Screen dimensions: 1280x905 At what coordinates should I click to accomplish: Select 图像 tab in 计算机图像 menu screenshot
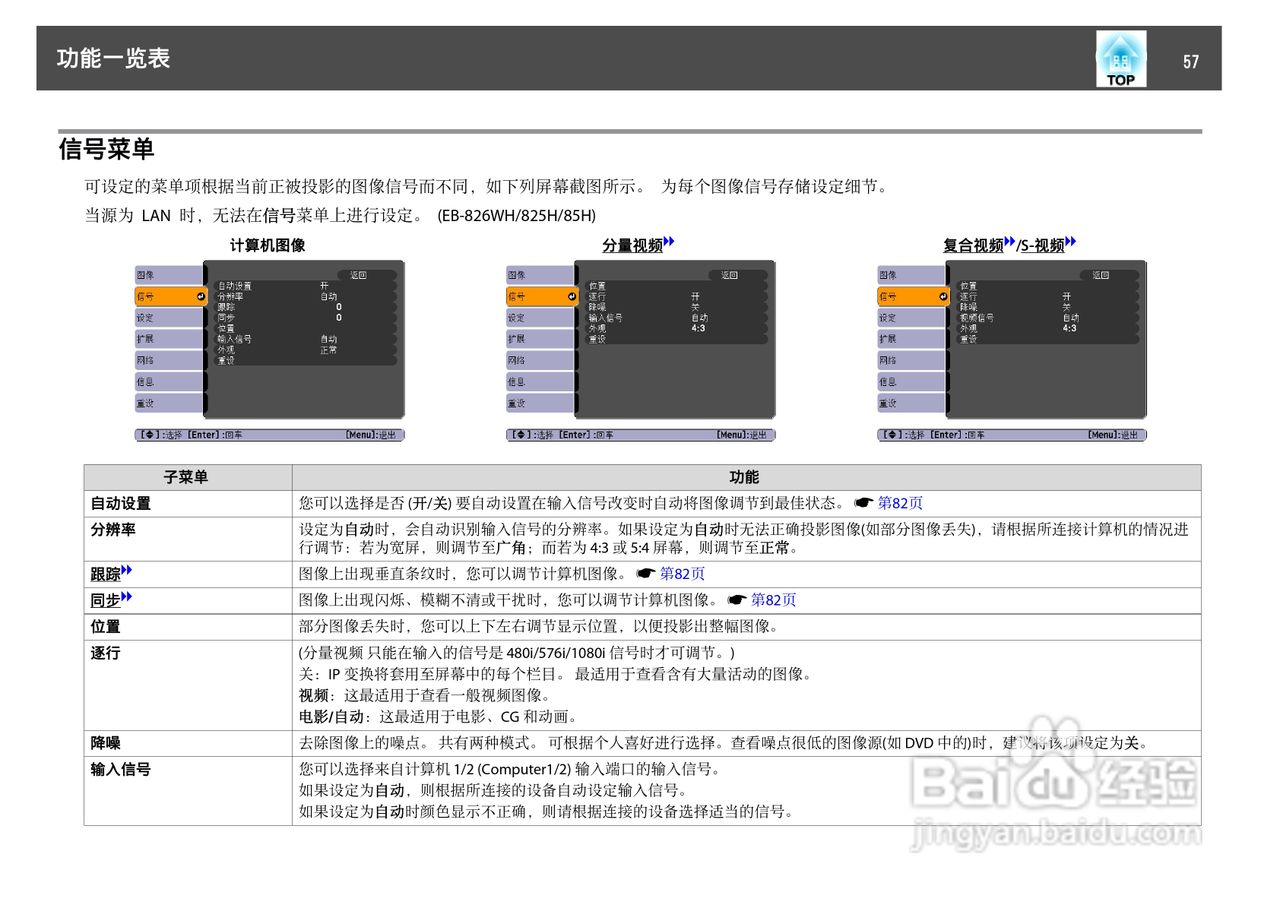168,275
